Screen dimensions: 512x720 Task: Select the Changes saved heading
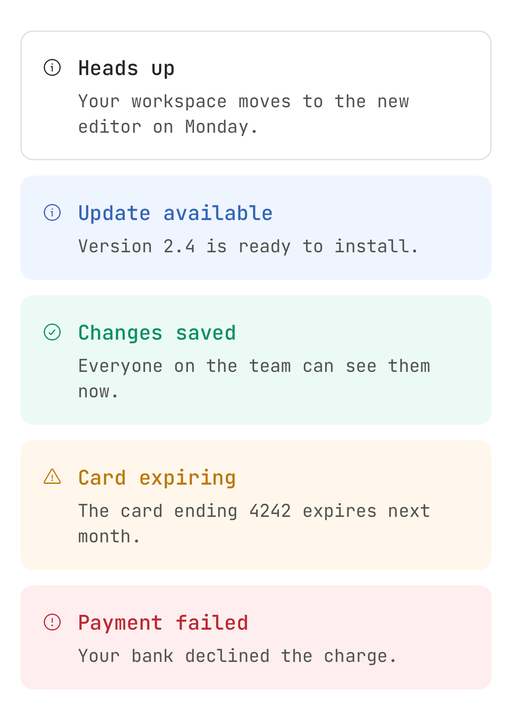pos(157,332)
